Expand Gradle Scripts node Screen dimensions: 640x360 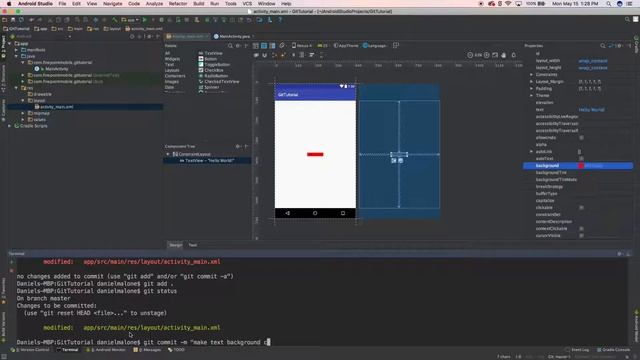point(10,126)
